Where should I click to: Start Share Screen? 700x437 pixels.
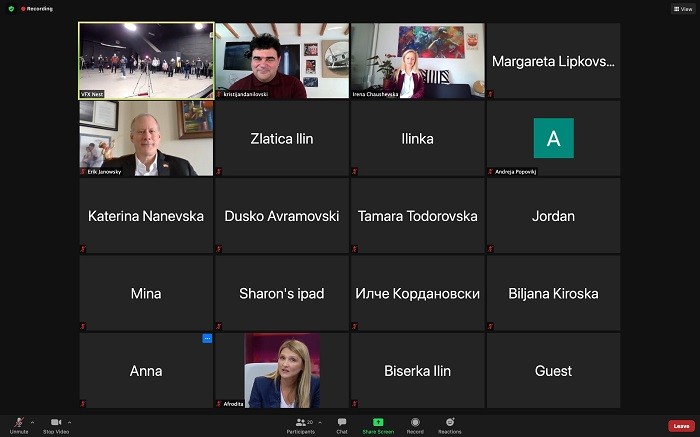[x=378, y=425]
